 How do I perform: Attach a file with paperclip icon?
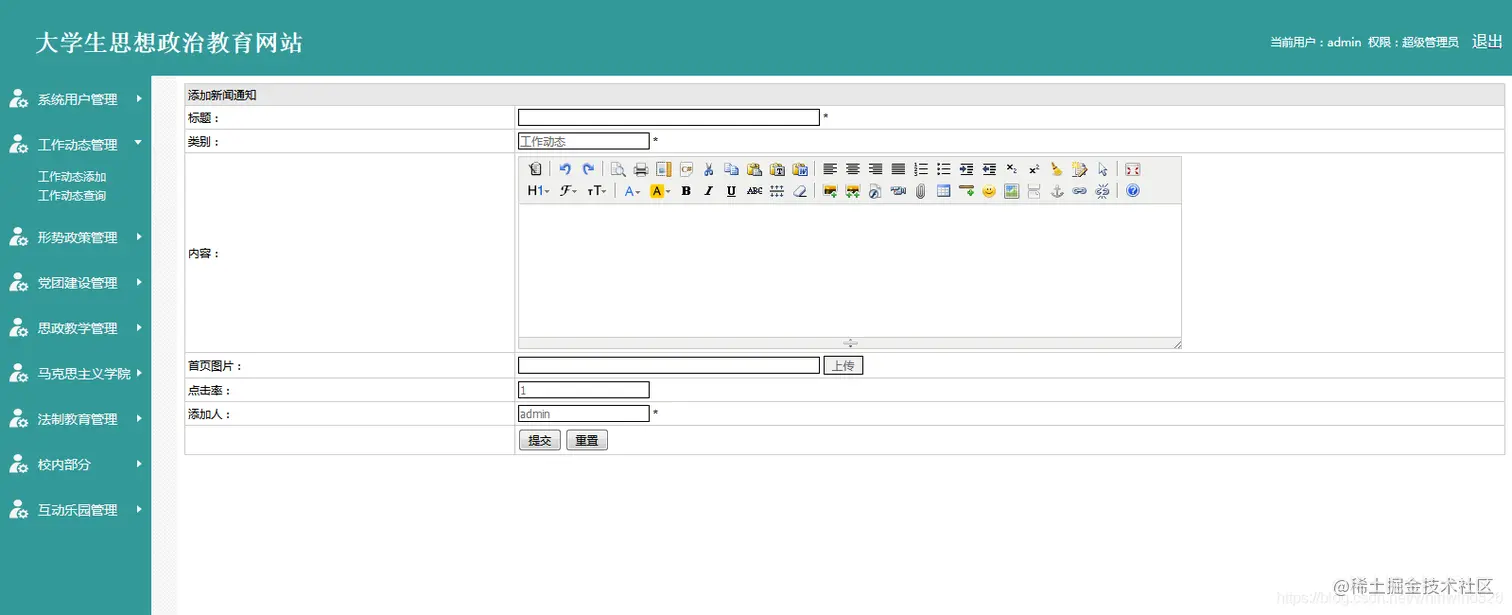click(920, 191)
